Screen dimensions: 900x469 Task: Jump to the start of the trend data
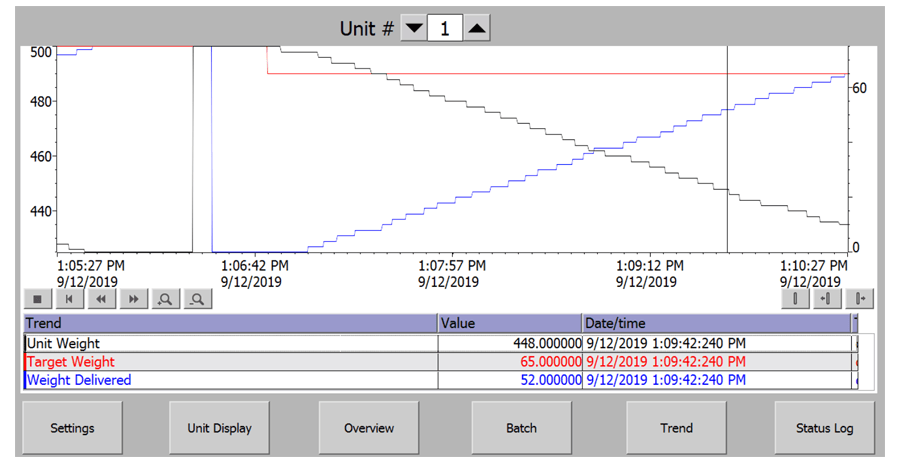tap(69, 298)
